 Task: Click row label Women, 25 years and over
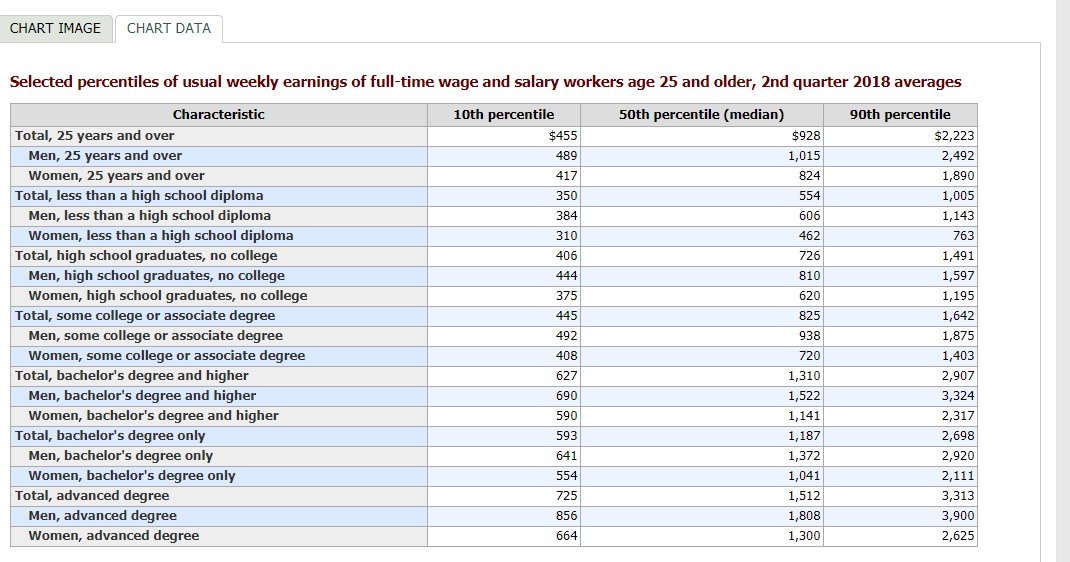pyautogui.click(x=116, y=175)
